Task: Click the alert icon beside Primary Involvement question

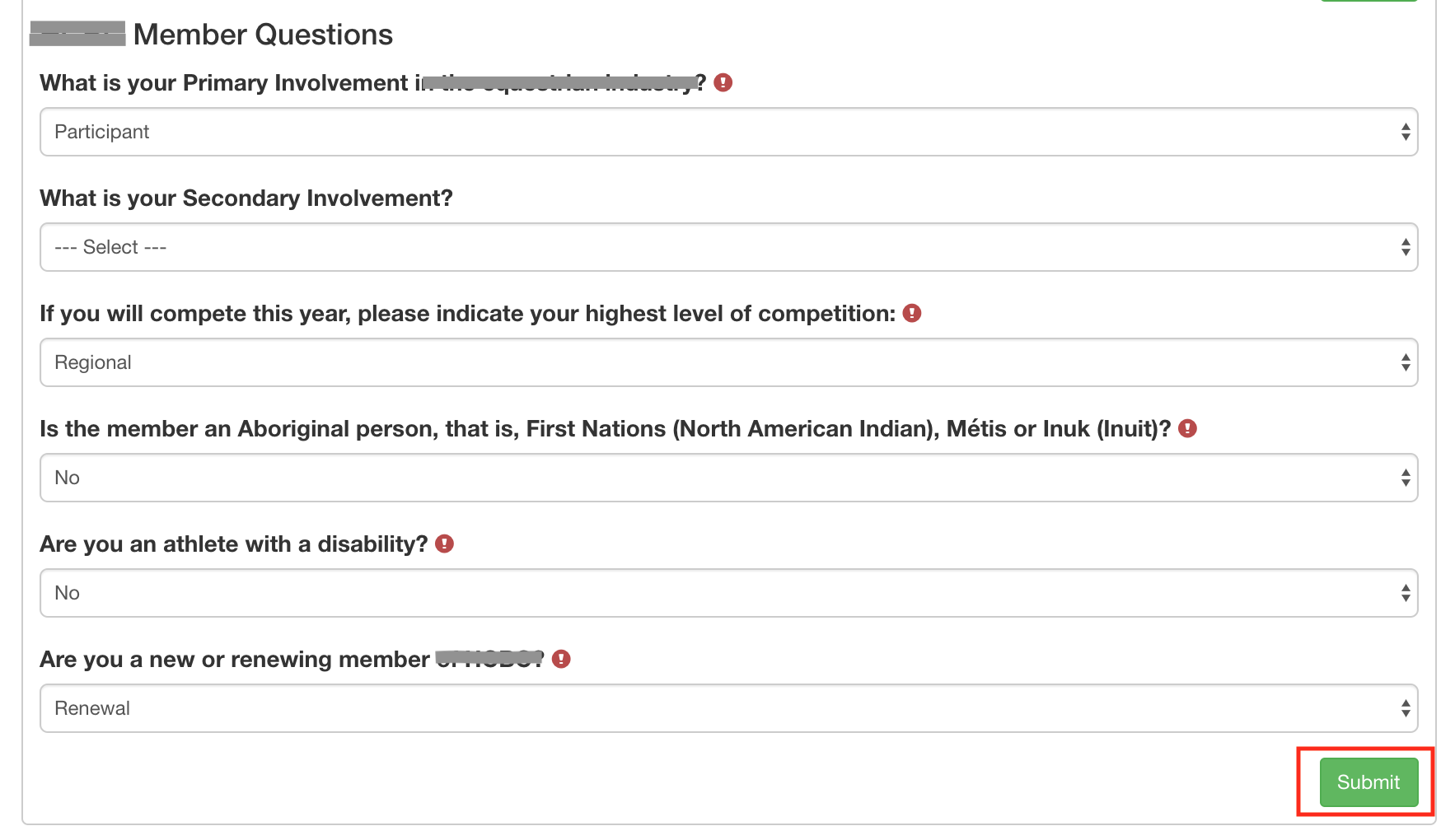Action: [x=723, y=82]
